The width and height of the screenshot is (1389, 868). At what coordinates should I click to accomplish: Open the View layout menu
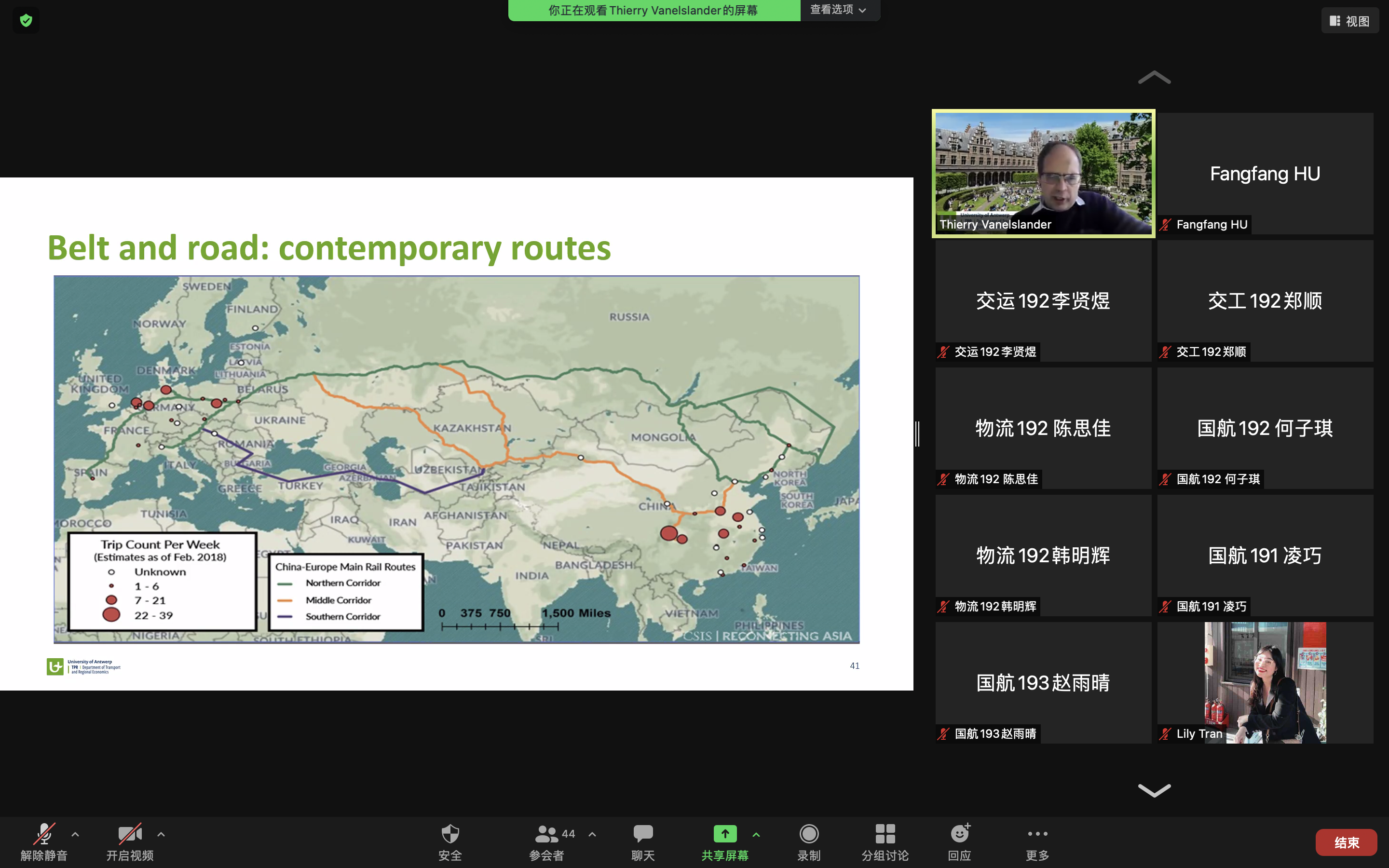1349,21
